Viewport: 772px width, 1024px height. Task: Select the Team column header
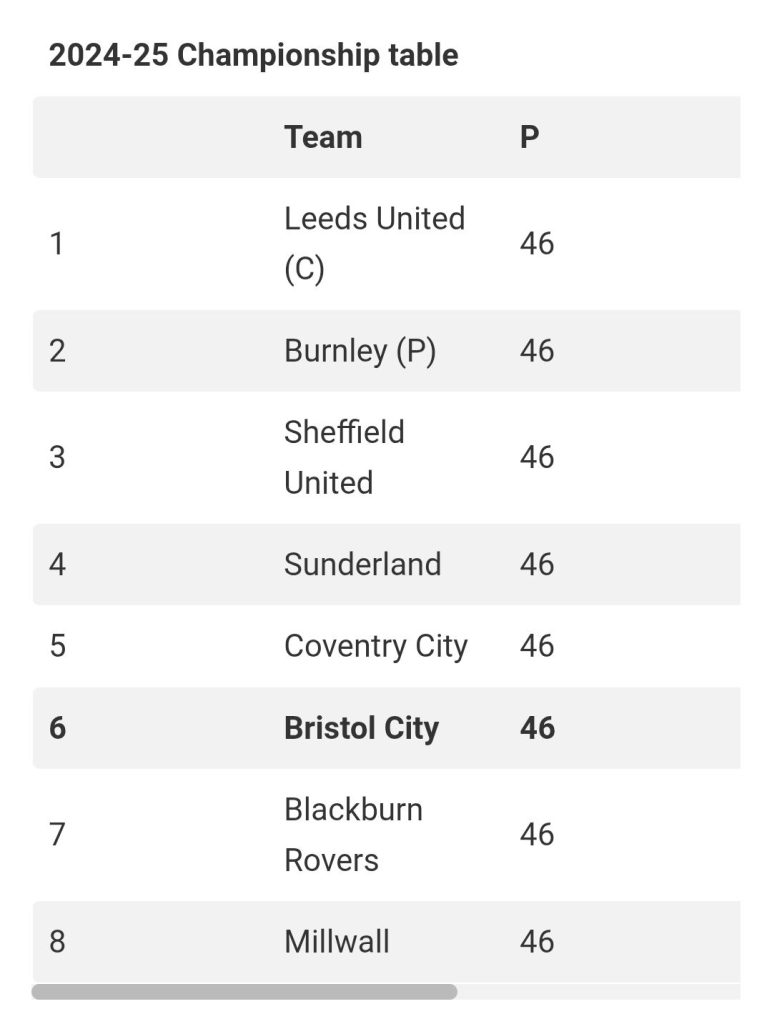pyautogui.click(x=323, y=137)
